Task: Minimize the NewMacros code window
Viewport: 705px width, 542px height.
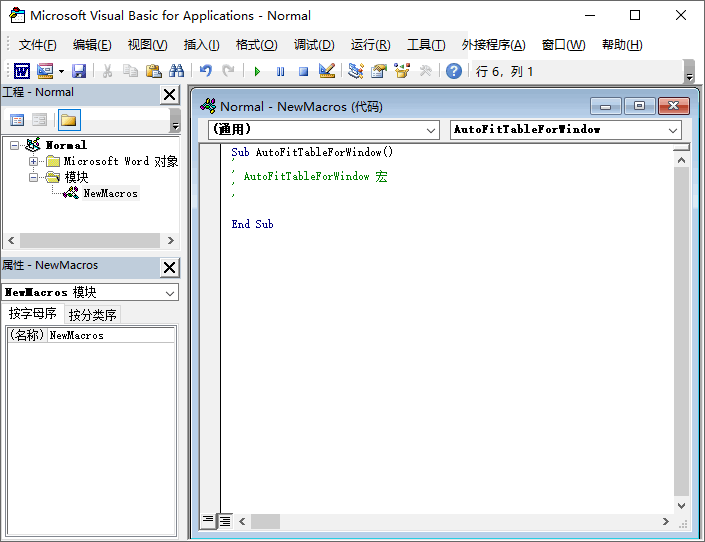Action: pos(606,107)
